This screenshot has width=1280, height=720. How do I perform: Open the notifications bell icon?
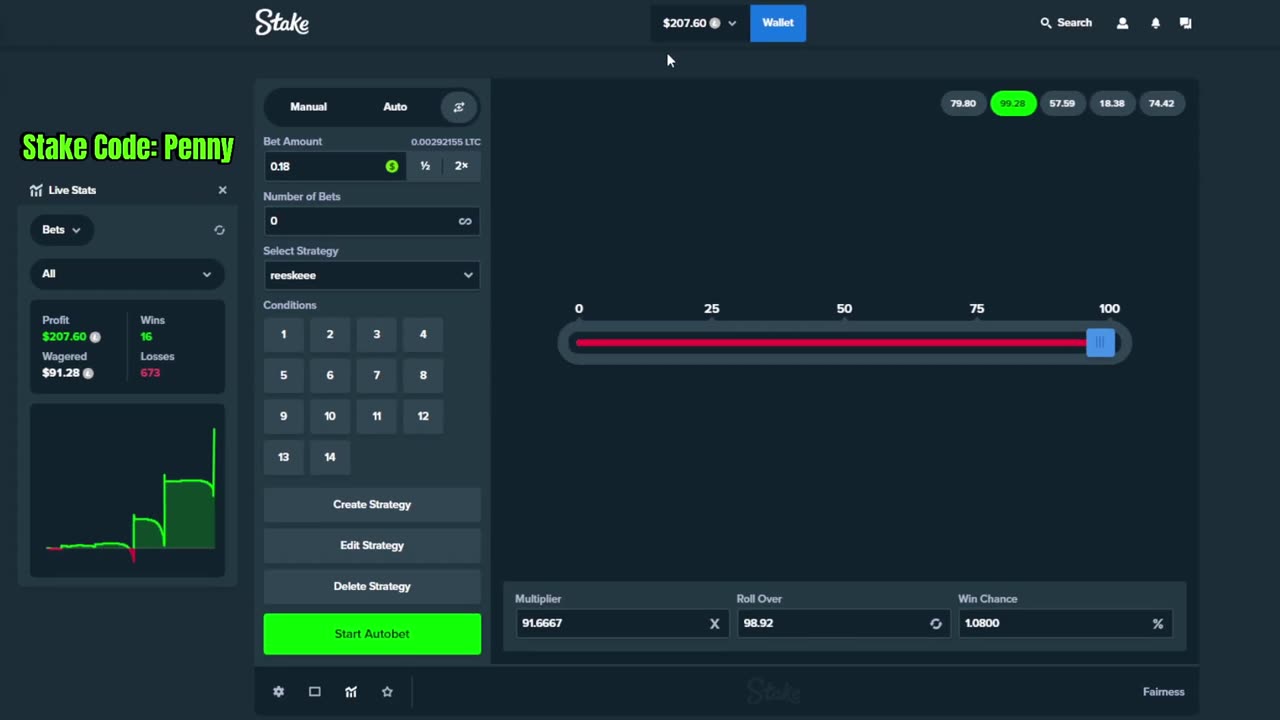(1155, 23)
